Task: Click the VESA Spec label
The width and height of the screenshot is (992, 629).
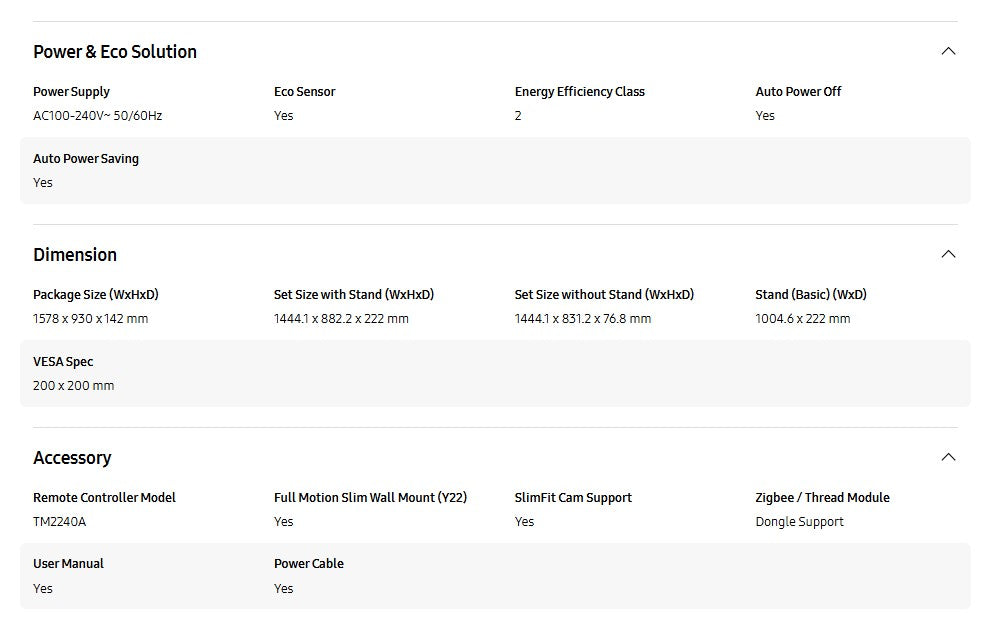Action: coord(63,362)
